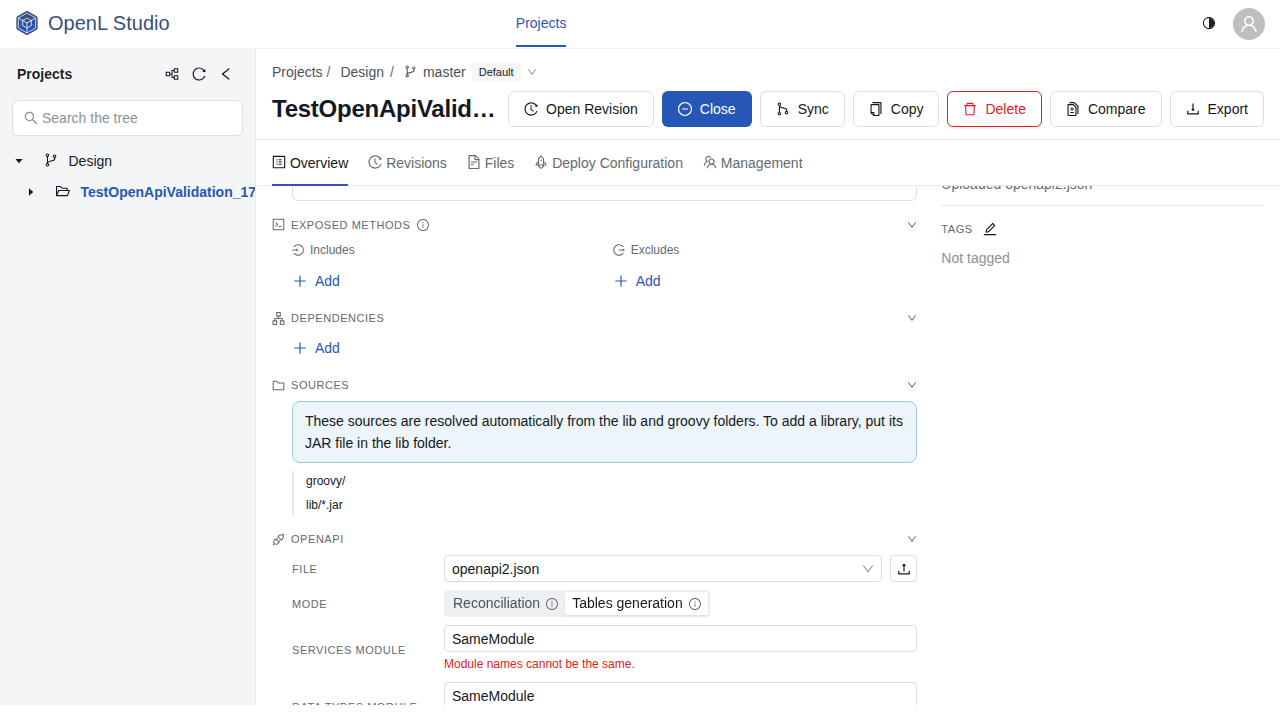
Task: Collapse the OpenAPI section
Action: pos(911,539)
